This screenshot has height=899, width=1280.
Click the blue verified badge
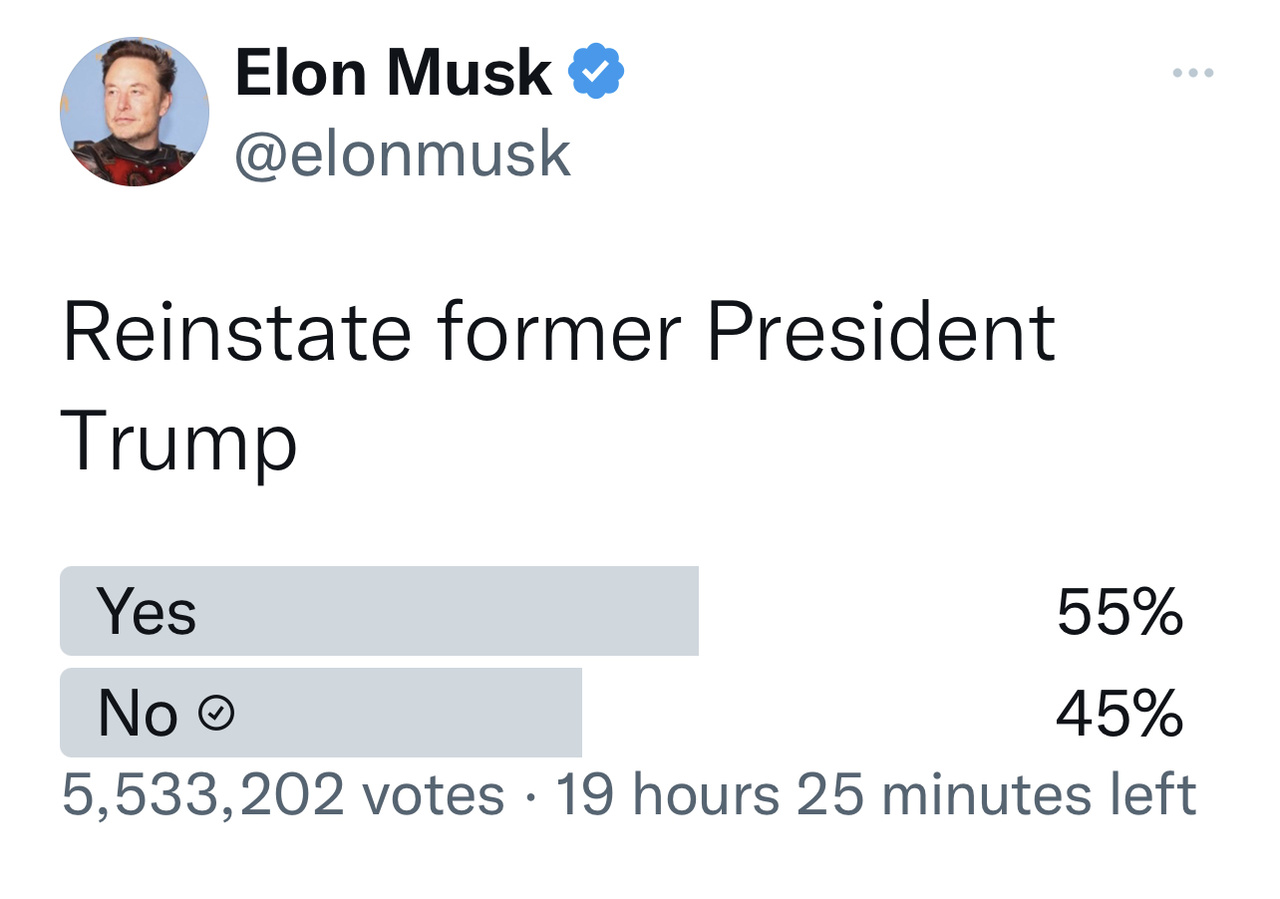[596, 72]
